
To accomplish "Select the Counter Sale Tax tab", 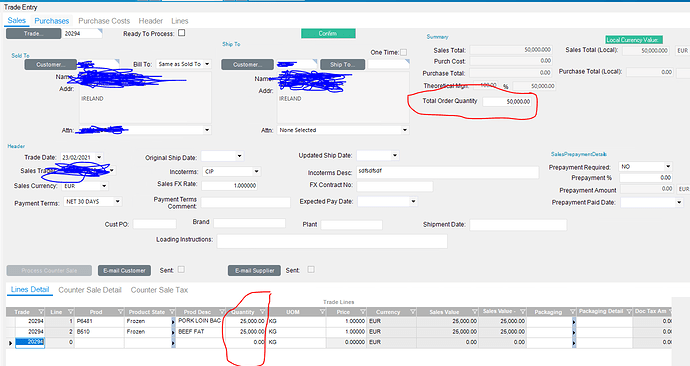I will point(159,290).
